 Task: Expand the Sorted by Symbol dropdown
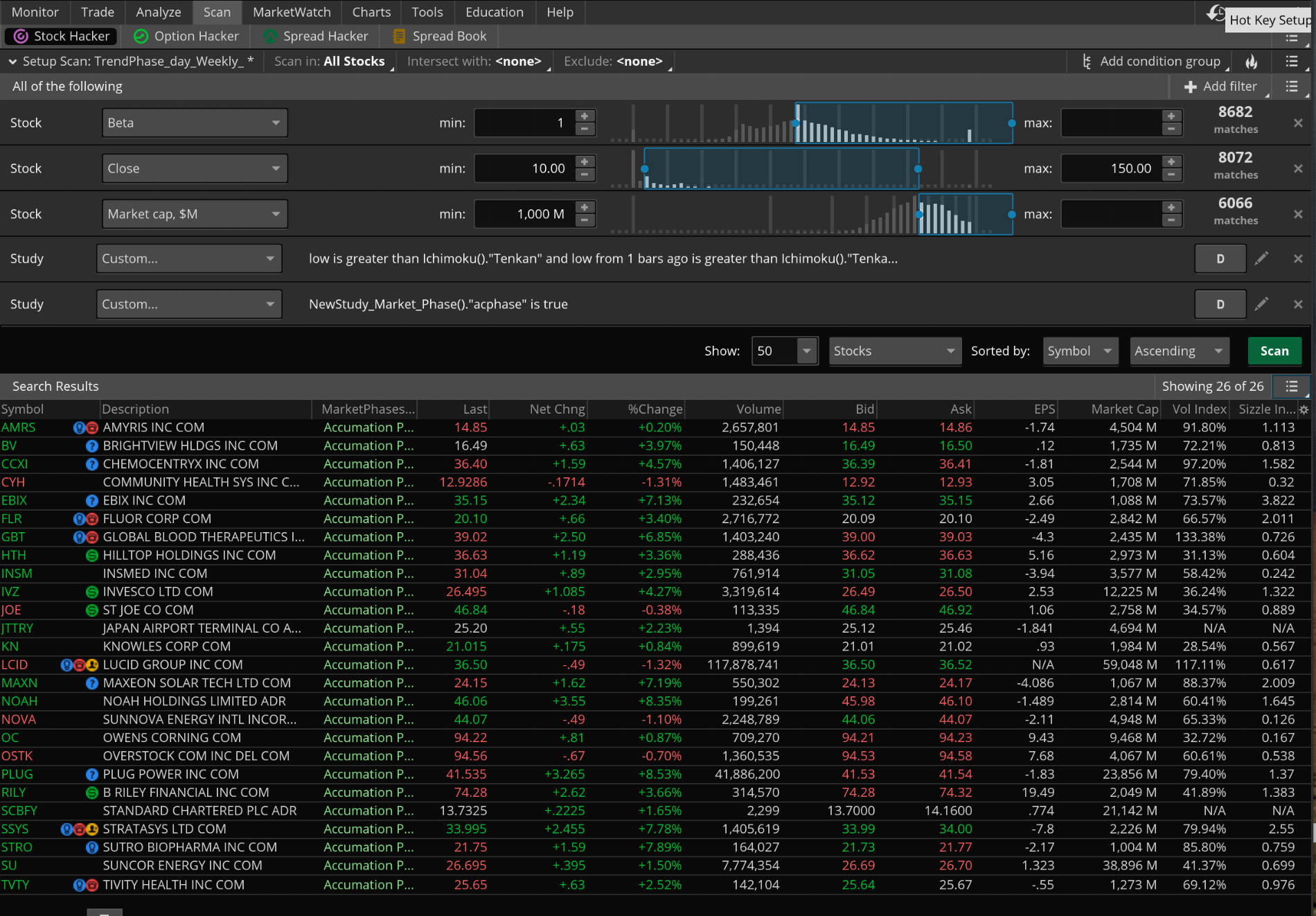1079,351
